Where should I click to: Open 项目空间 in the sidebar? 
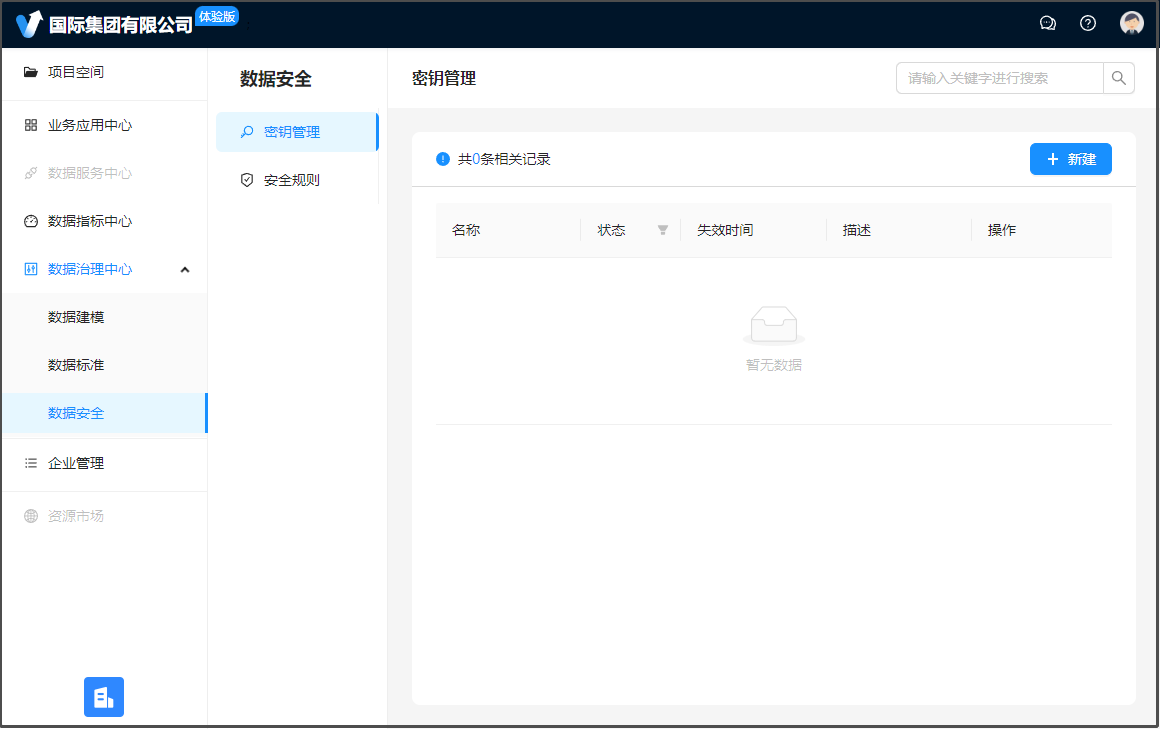[76, 72]
